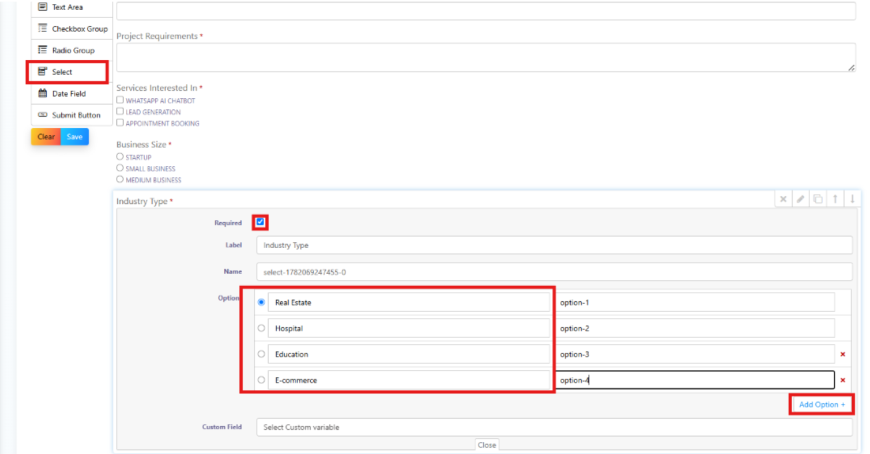This screenshot has width=870, height=454.
Task: Uncheck the Required checkbox
Action: point(260,222)
